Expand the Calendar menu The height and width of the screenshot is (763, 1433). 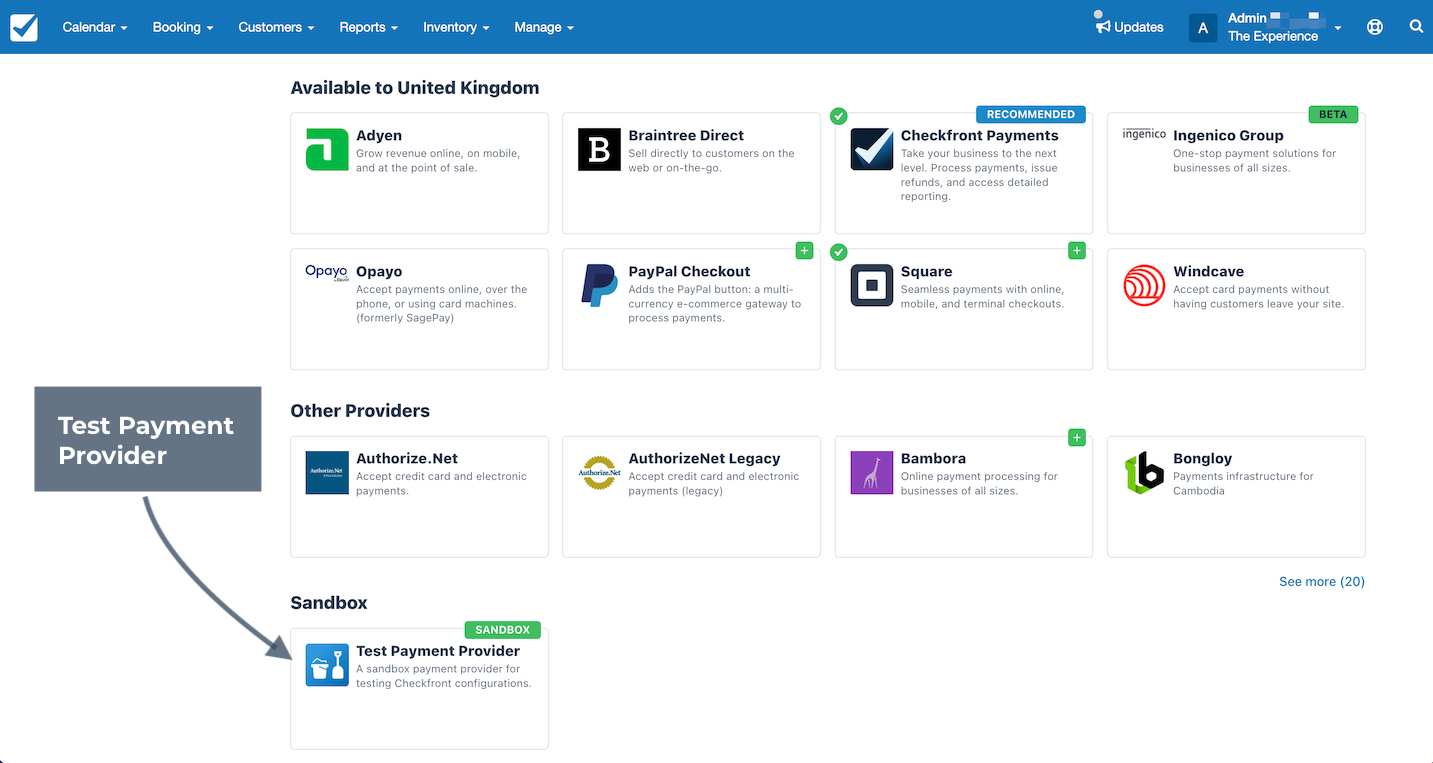95,27
